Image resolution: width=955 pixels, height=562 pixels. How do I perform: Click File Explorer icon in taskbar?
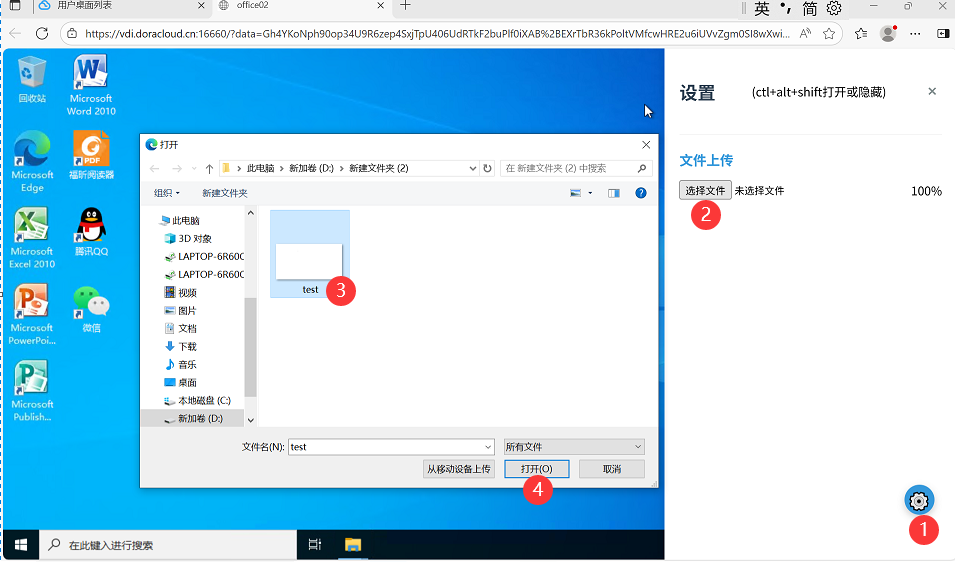point(352,545)
